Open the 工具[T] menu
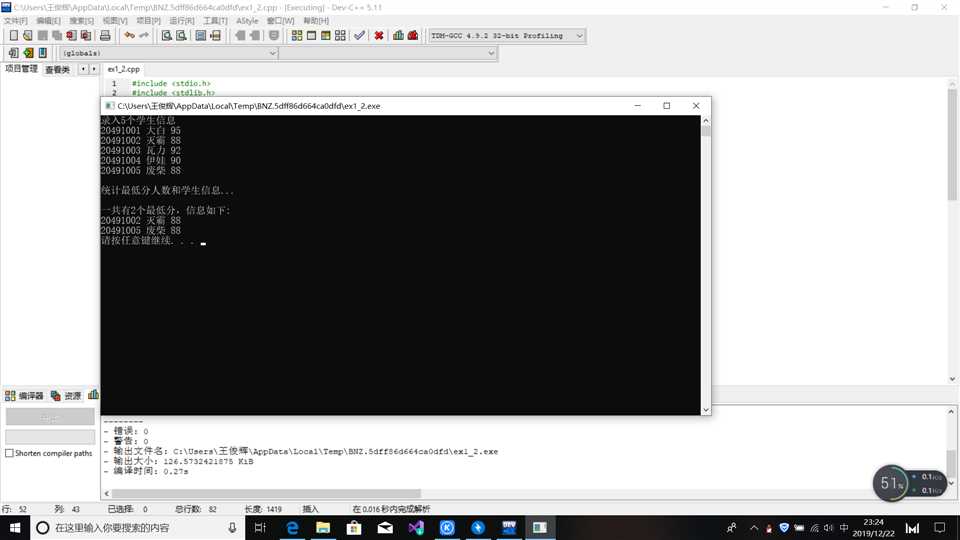 (x=215, y=21)
